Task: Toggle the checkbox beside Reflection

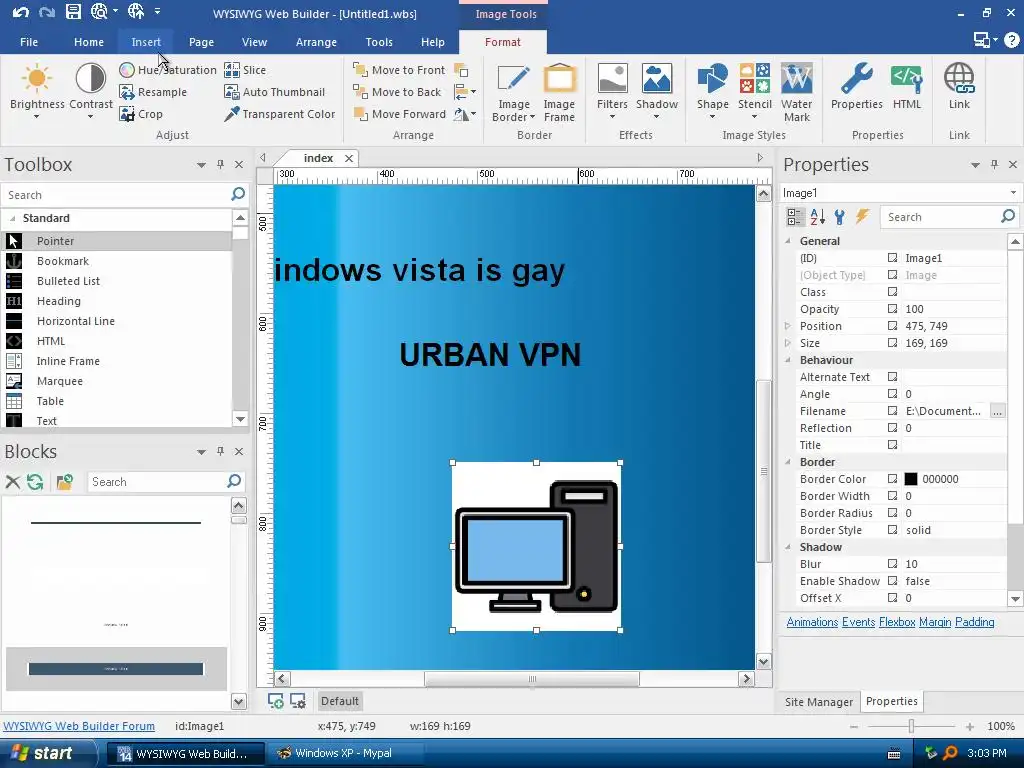Action: pyautogui.click(x=892, y=428)
